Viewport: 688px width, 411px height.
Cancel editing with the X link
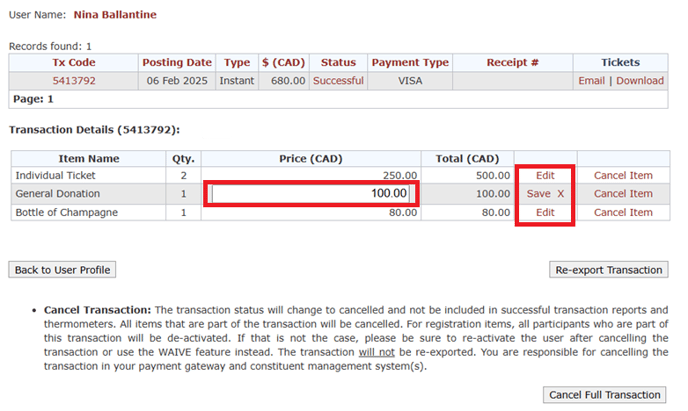[x=560, y=194]
